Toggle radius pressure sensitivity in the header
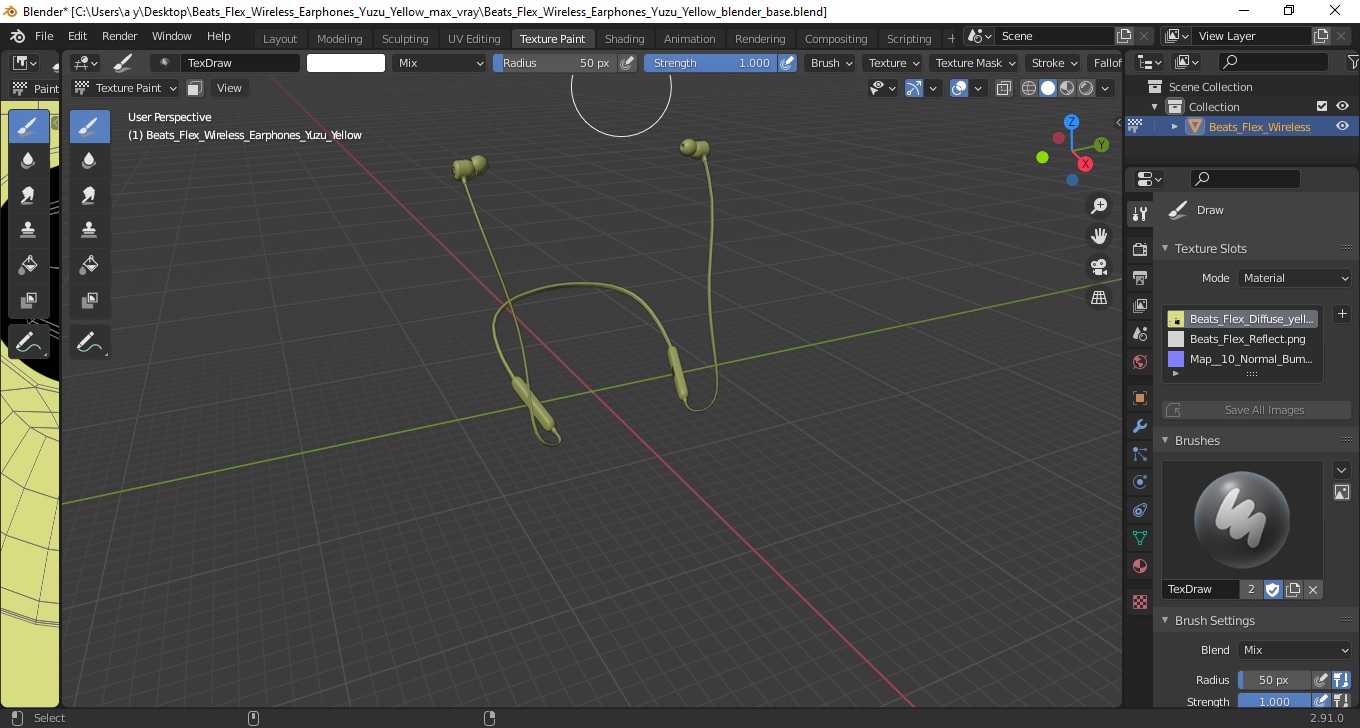This screenshot has height=728, width=1360. click(627, 63)
